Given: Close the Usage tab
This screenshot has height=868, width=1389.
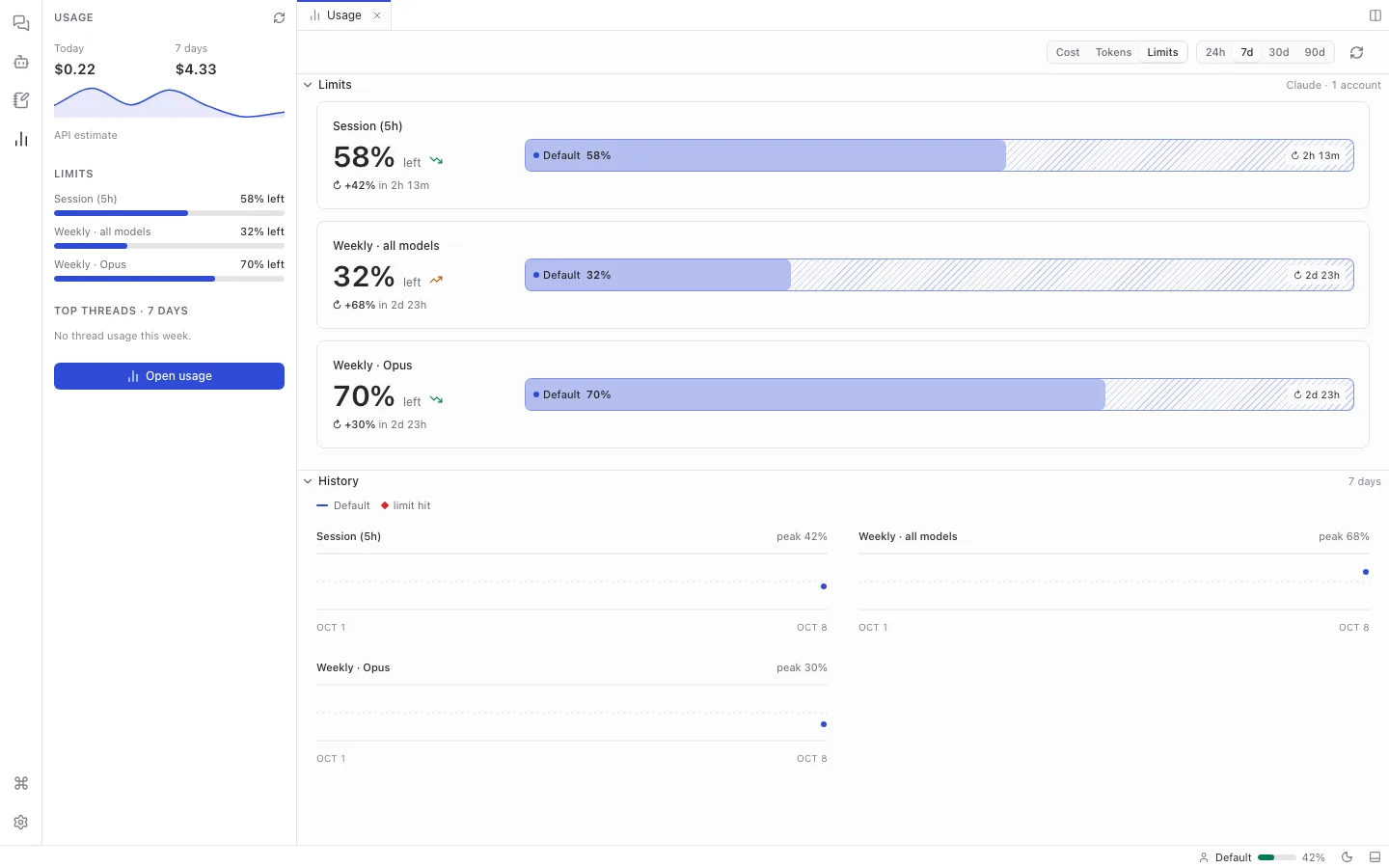Looking at the screenshot, I should tap(377, 15).
